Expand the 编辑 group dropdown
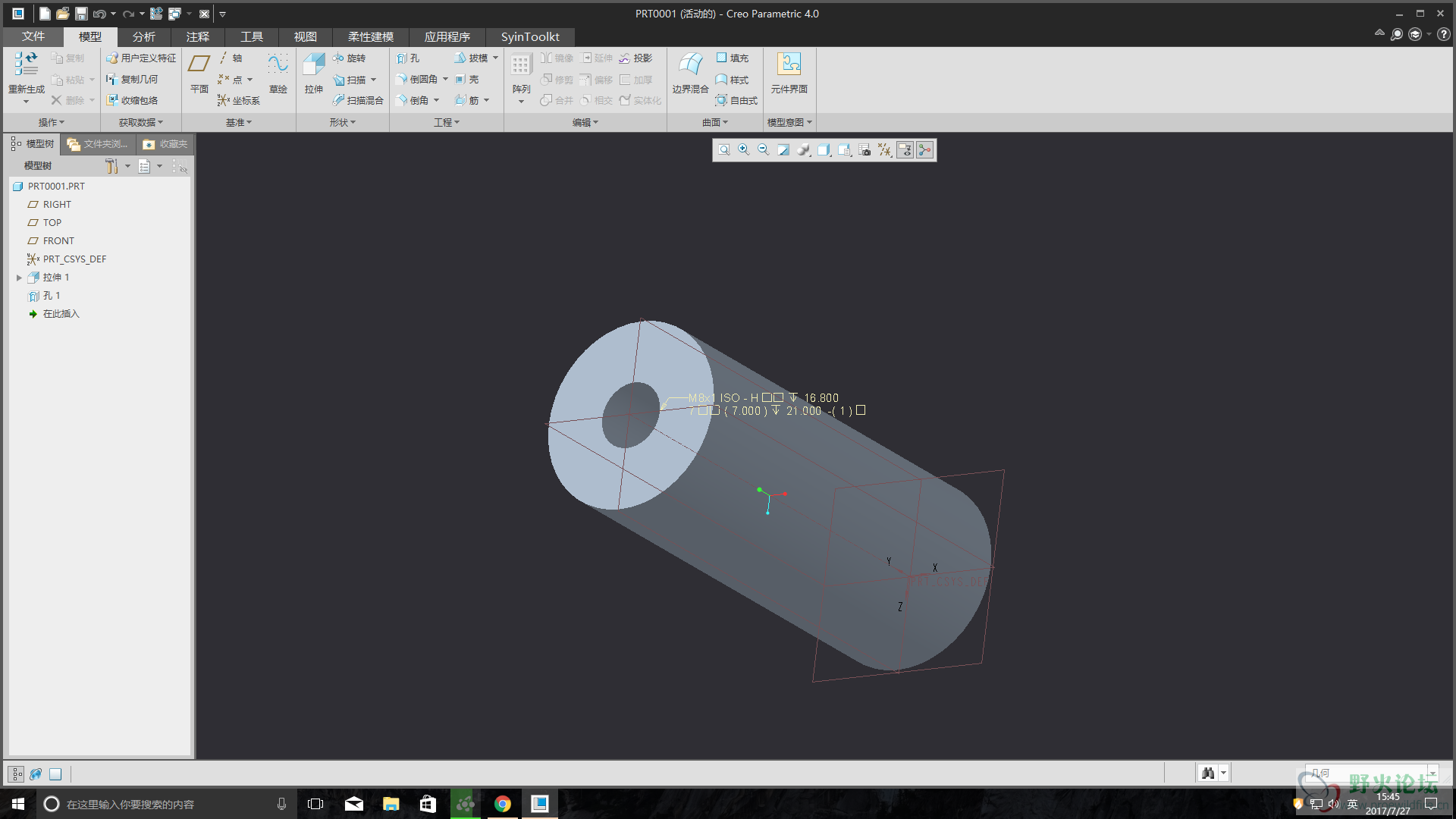The image size is (1456, 819). click(585, 122)
